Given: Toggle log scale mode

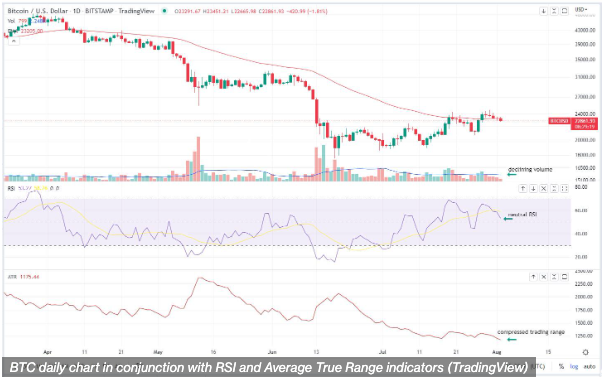Looking at the screenshot, I should [574, 366].
